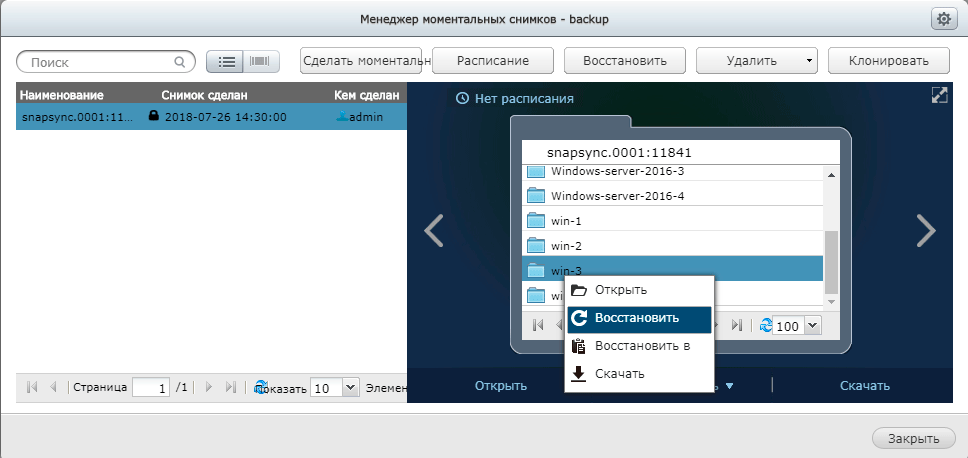Viewport: 968px width, 458px height.
Task: Select the snapsync.0001:11... snapshot row
Action: tap(211, 117)
